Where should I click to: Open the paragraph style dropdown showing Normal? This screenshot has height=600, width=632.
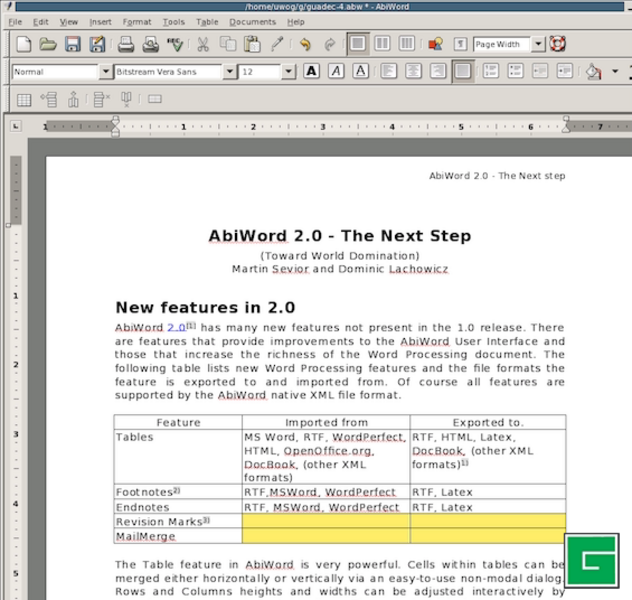click(105, 72)
